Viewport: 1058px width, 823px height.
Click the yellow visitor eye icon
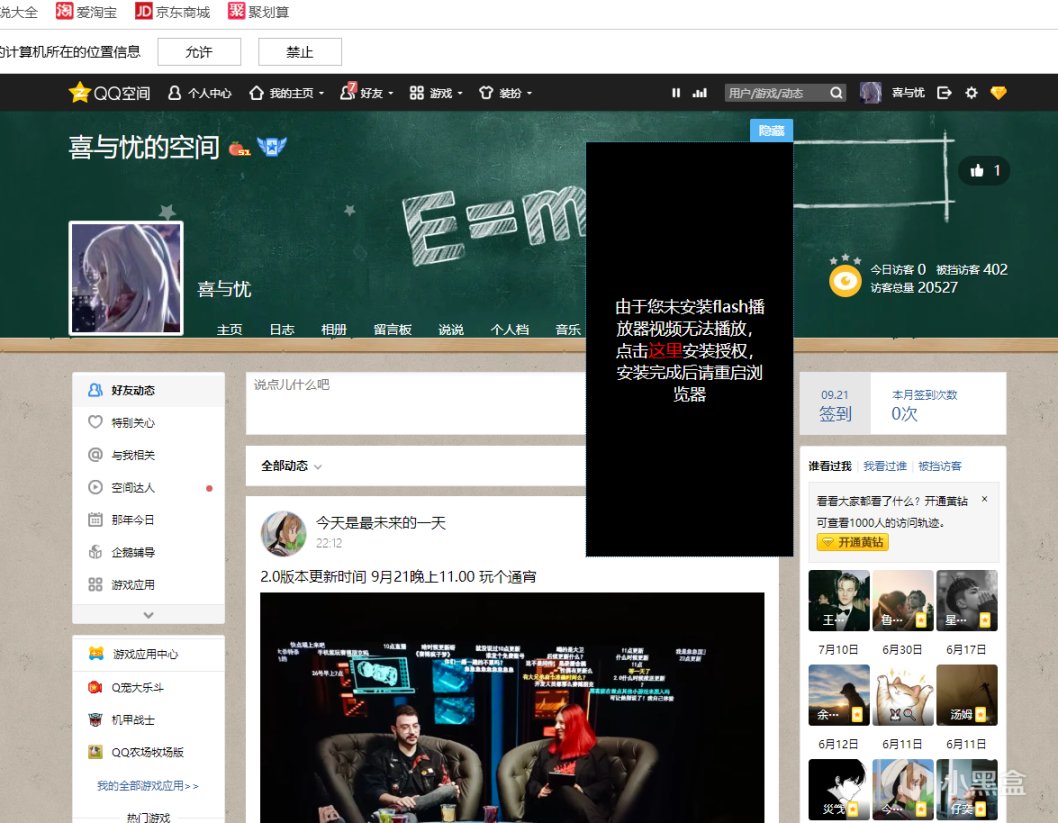(x=845, y=280)
